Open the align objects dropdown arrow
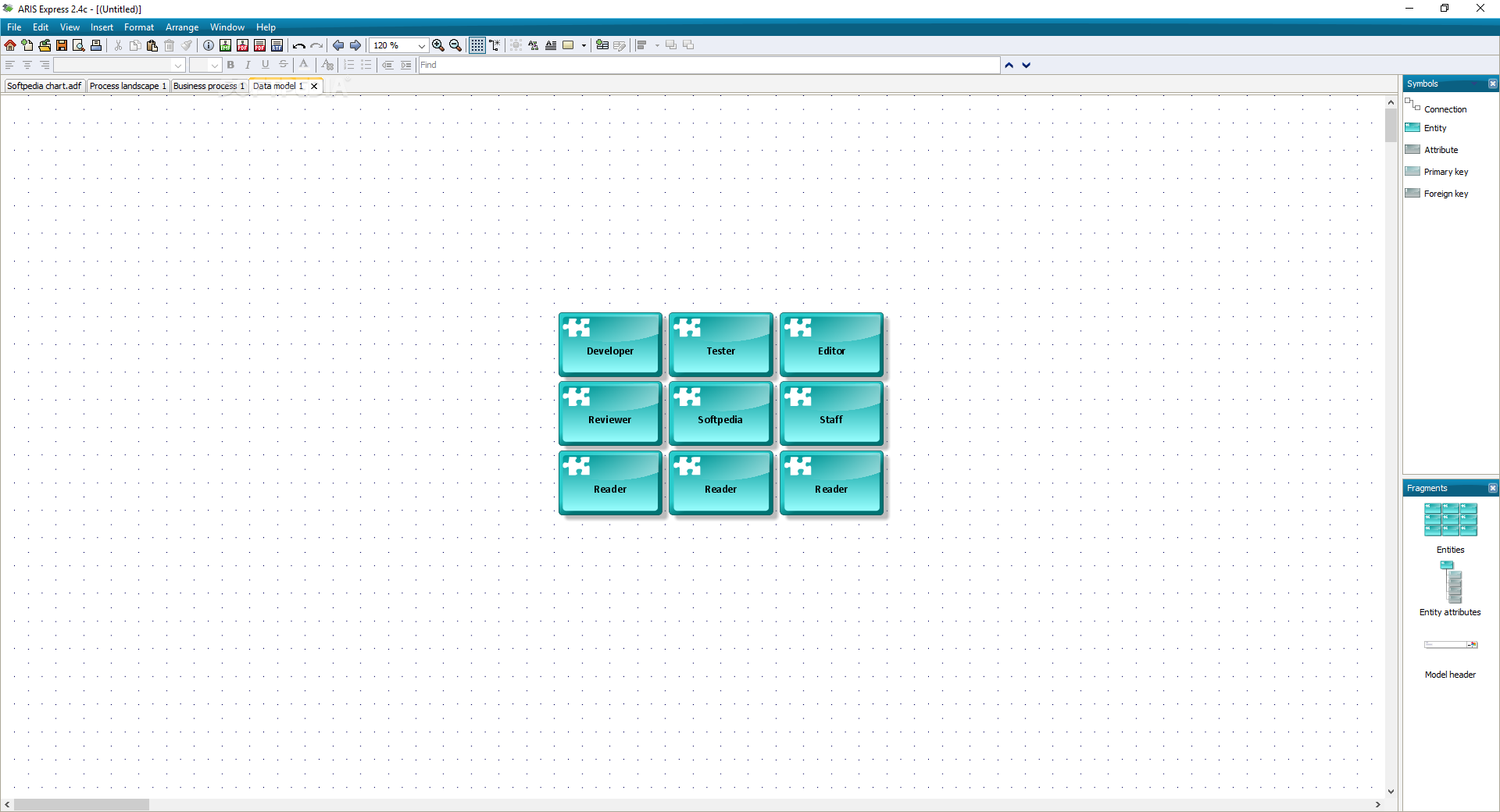Screen dimensions: 1500x812 coord(657,45)
